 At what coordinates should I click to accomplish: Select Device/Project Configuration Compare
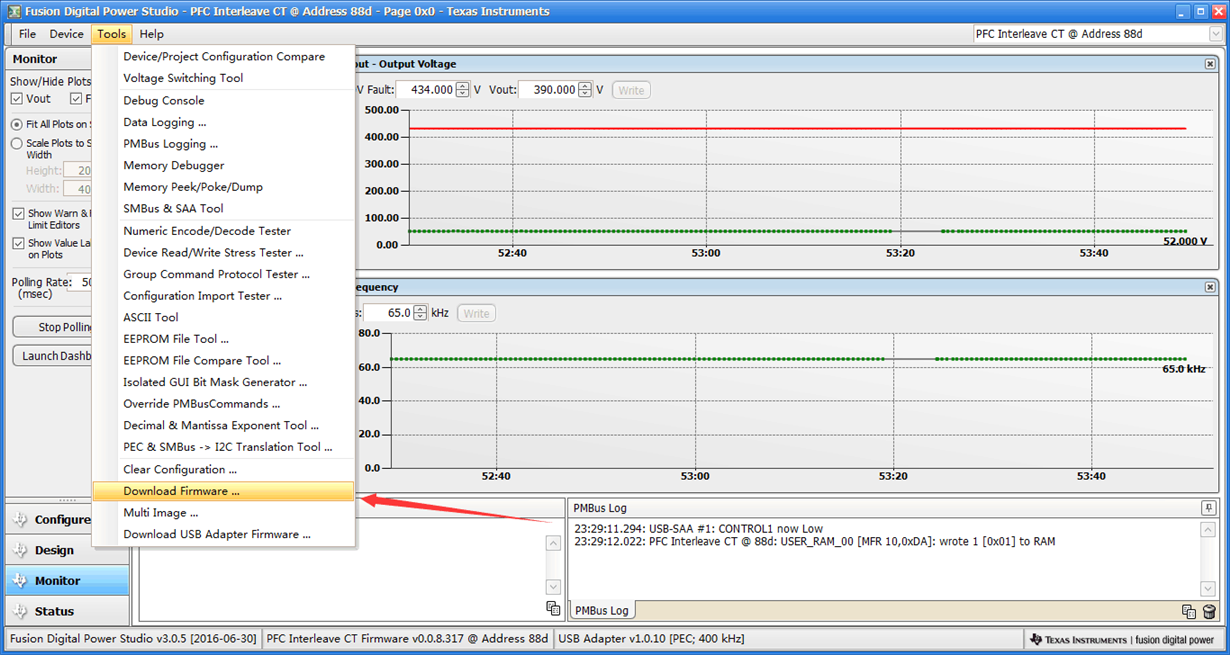click(x=223, y=57)
